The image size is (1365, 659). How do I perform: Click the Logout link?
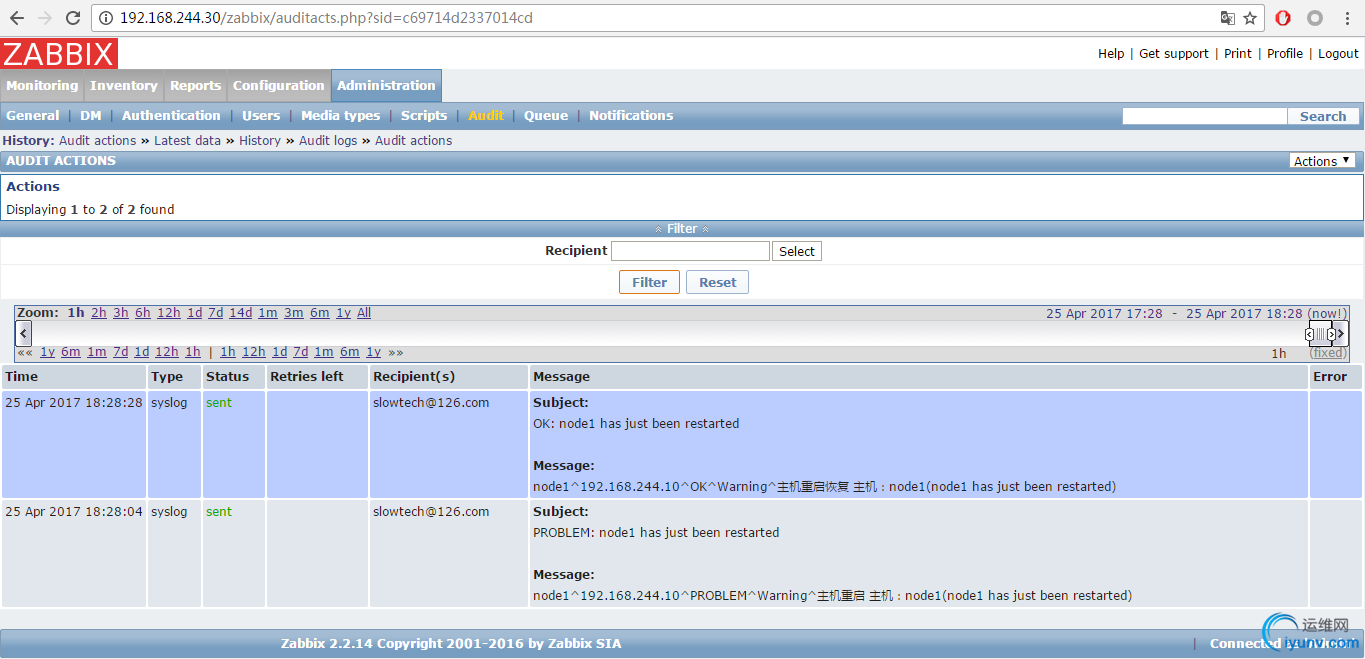1338,54
